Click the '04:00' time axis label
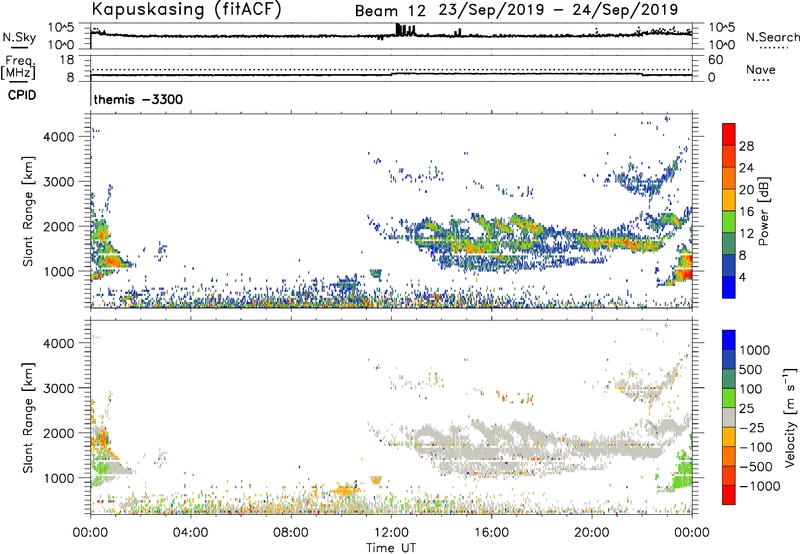 click(x=190, y=533)
